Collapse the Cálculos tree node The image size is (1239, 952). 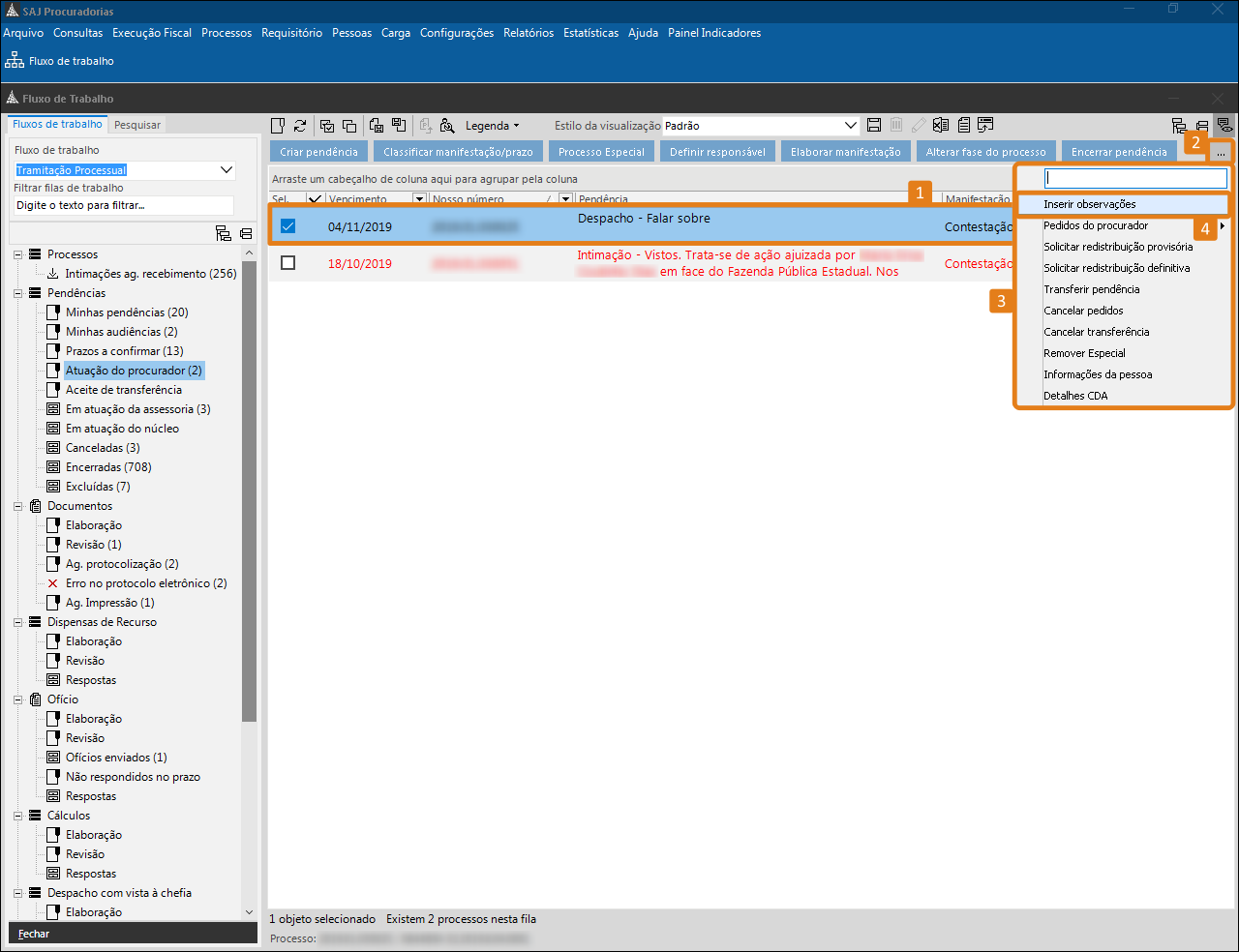click(x=18, y=816)
